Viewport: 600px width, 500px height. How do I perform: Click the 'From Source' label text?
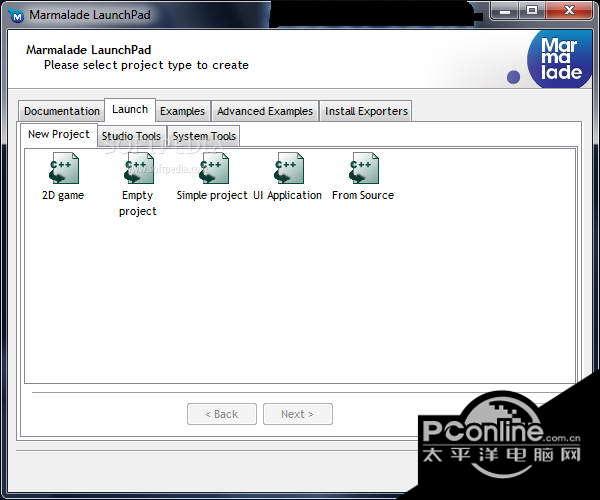click(363, 195)
